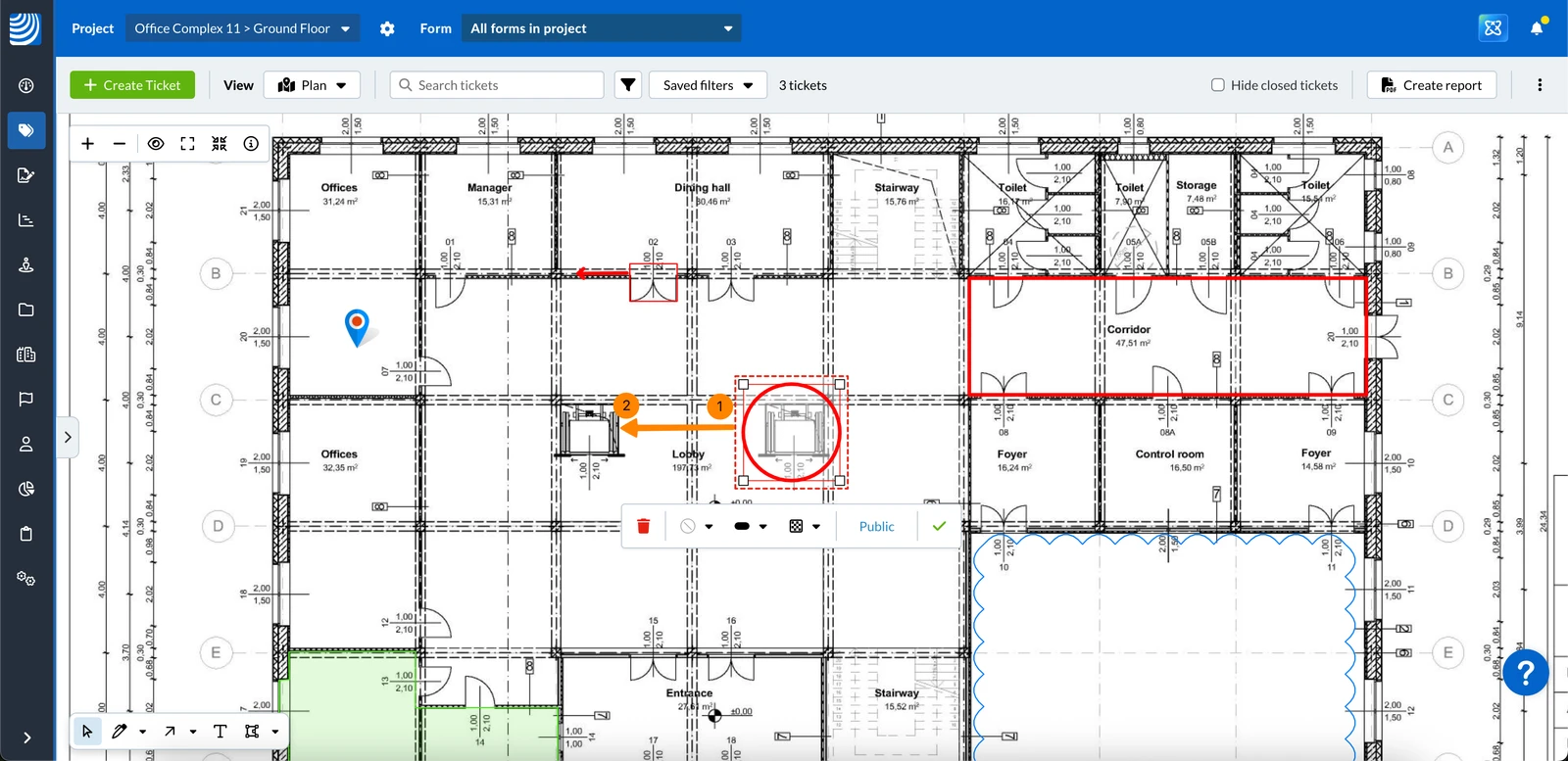The width and height of the screenshot is (1568, 761).
Task: Open the Saved filters dropdown
Action: [708, 85]
